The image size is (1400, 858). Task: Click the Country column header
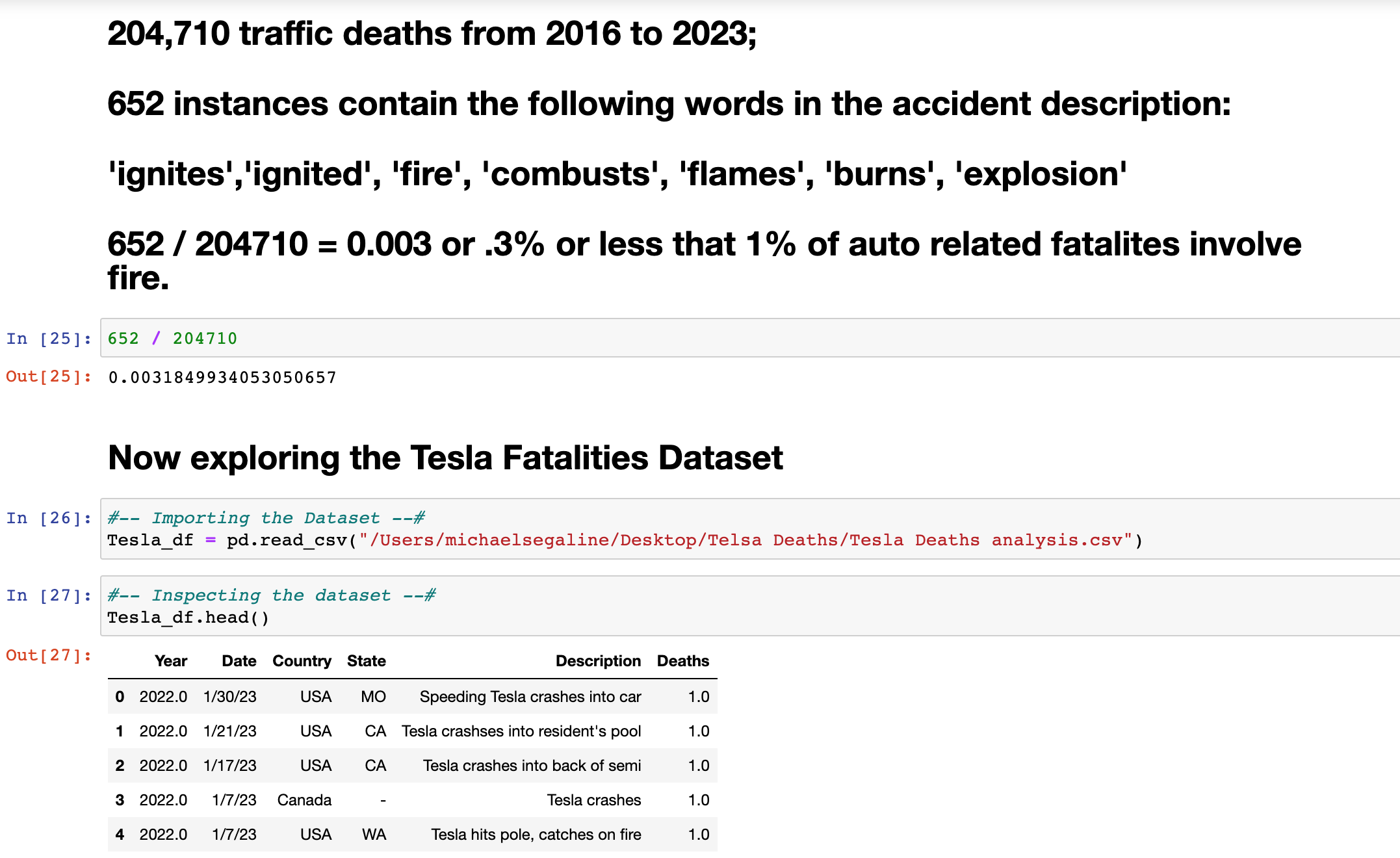pyautogui.click(x=302, y=661)
